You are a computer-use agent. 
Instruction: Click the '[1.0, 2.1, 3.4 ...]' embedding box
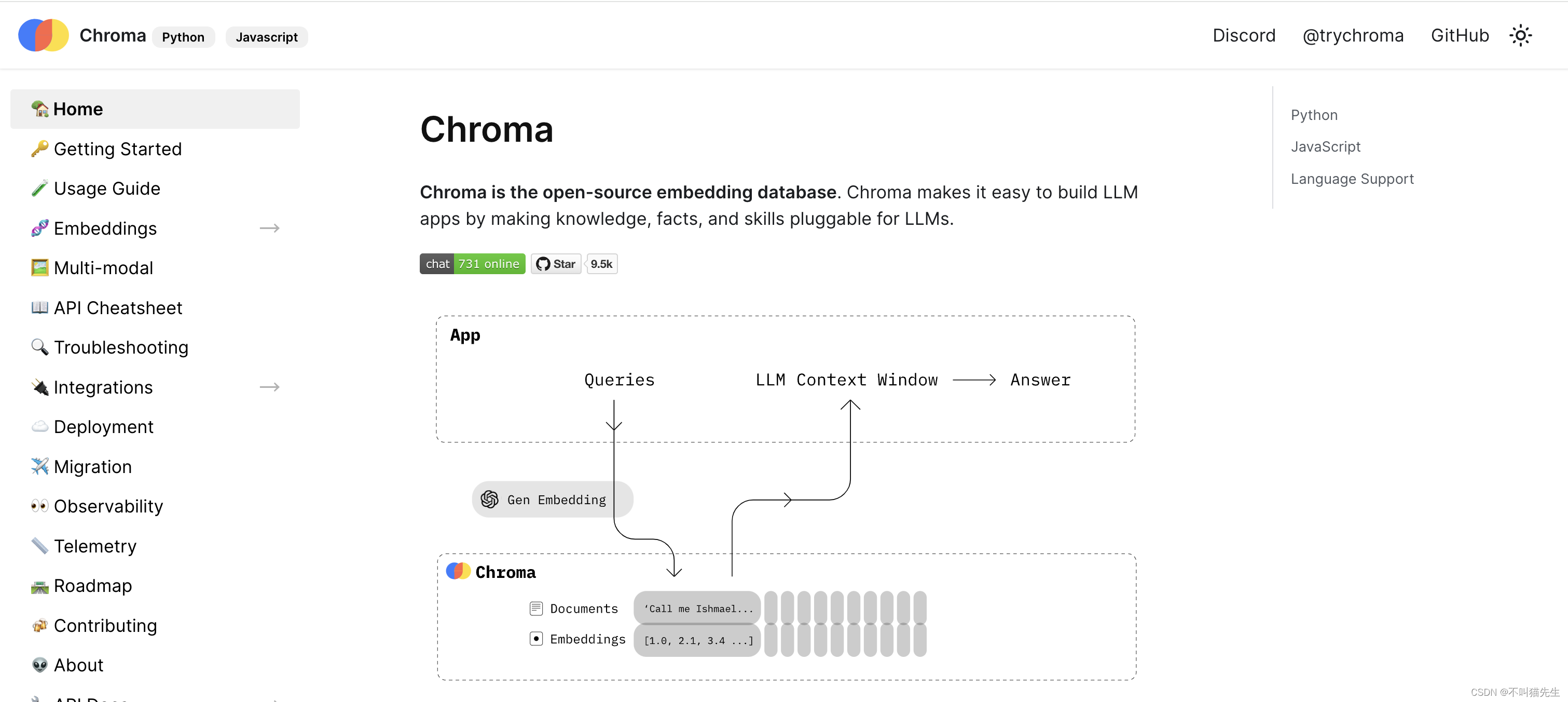point(697,640)
